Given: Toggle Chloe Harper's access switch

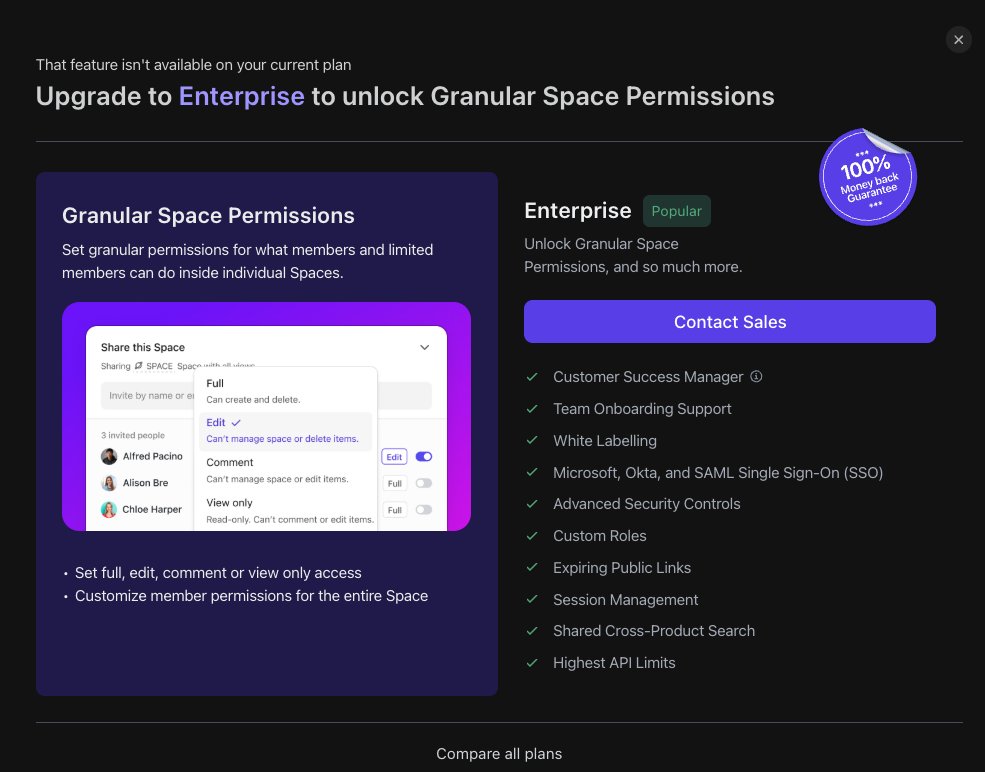Looking at the screenshot, I should (424, 509).
